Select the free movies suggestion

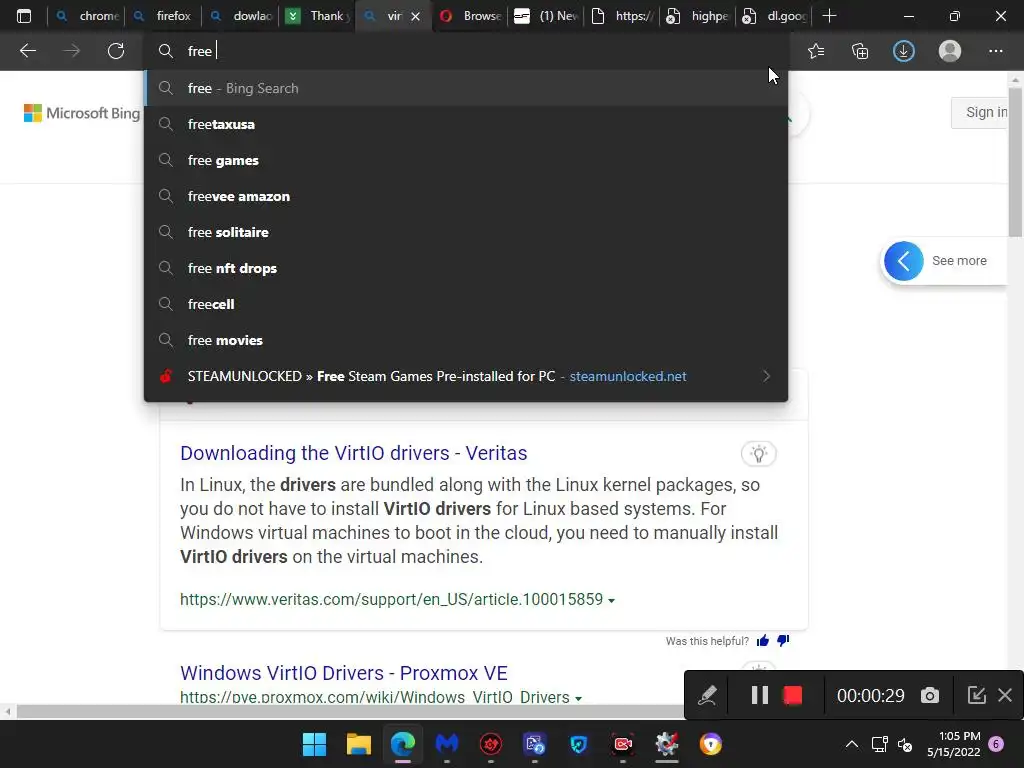466,340
